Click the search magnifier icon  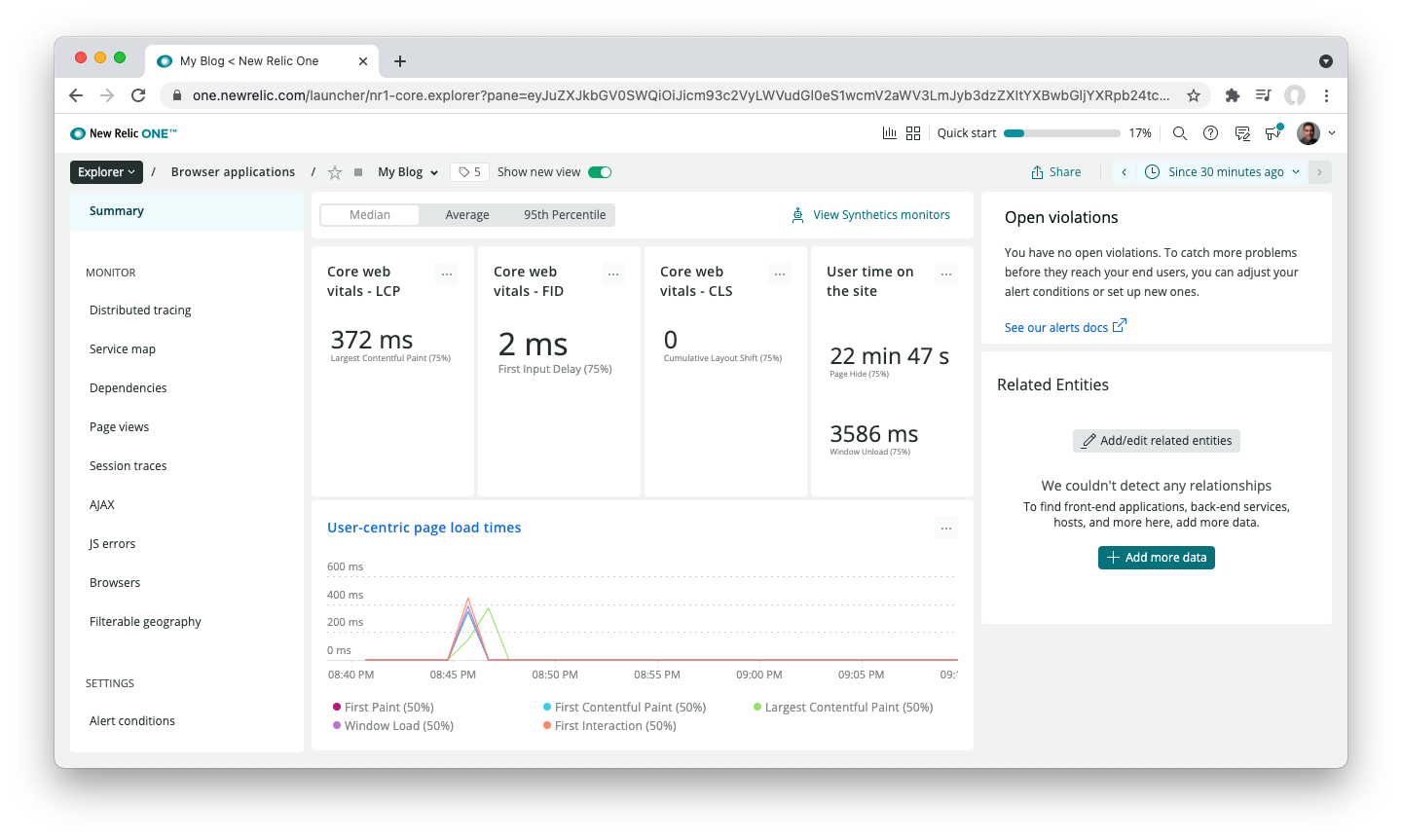[x=1179, y=133]
